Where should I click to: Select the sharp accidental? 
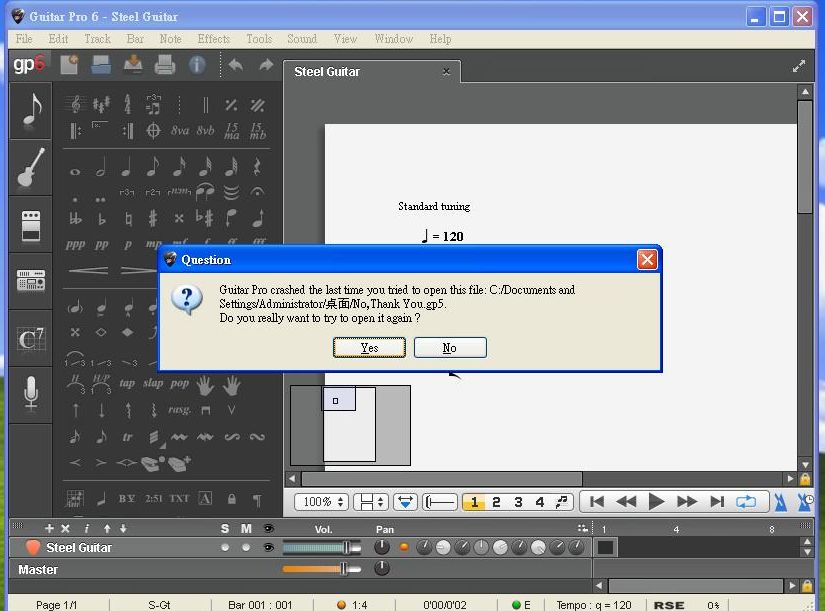153,217
